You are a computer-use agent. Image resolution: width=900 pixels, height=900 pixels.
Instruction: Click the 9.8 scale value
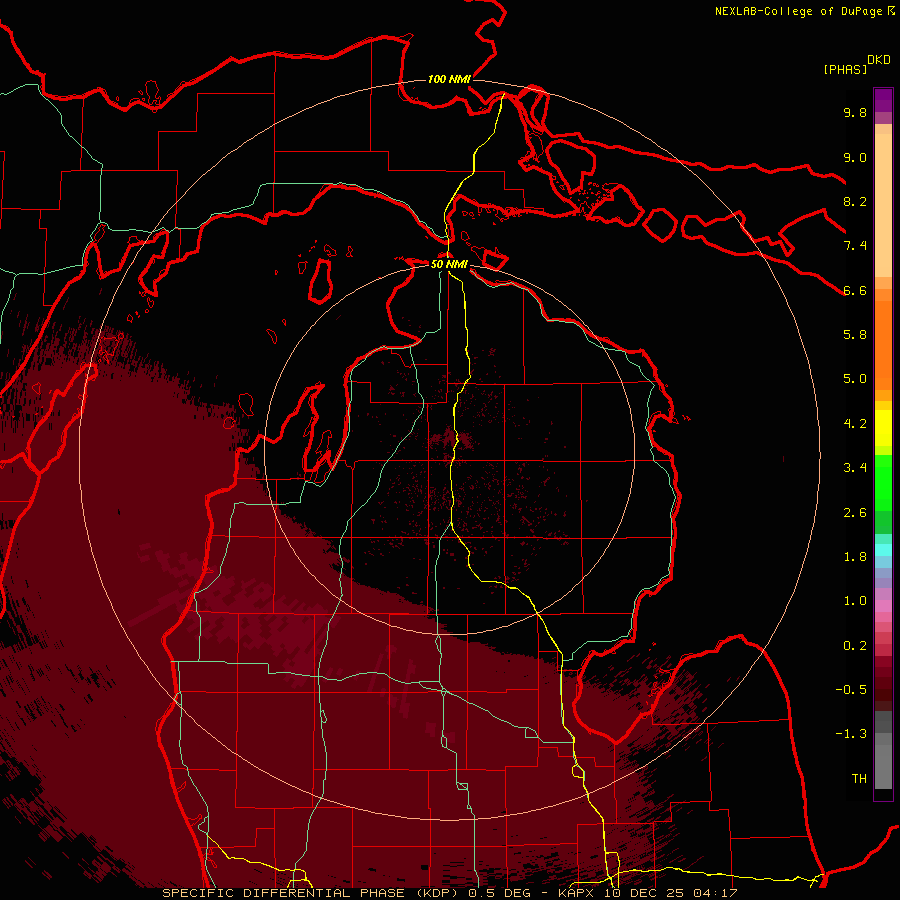click(x=855, y=112)
